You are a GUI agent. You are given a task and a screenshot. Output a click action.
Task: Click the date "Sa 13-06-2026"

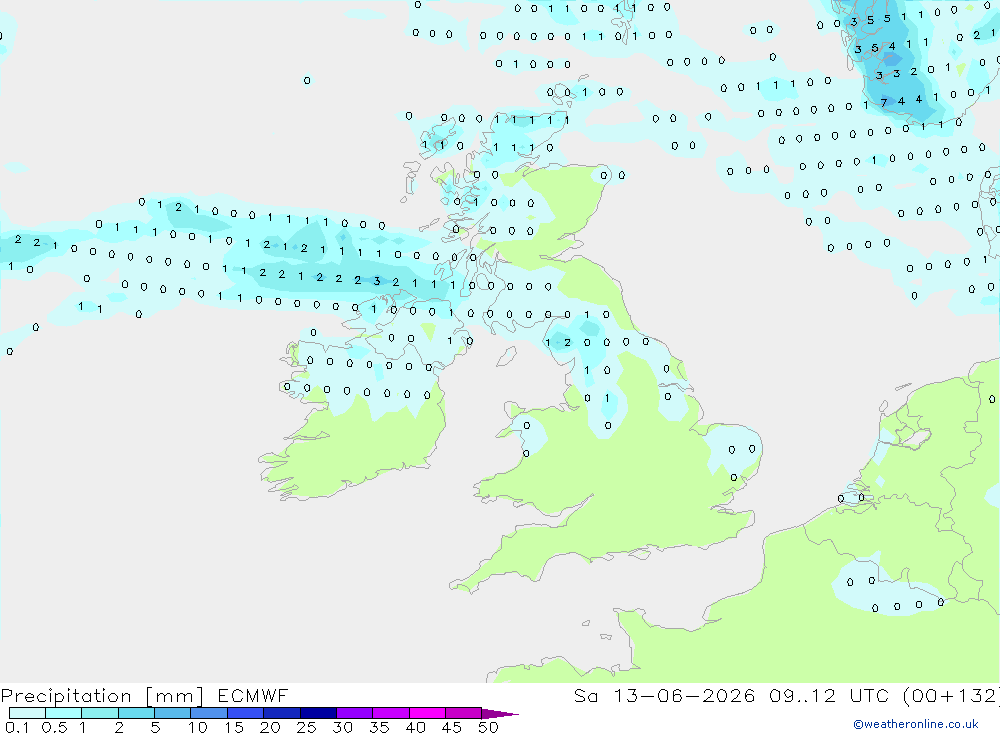coord(664,695)
